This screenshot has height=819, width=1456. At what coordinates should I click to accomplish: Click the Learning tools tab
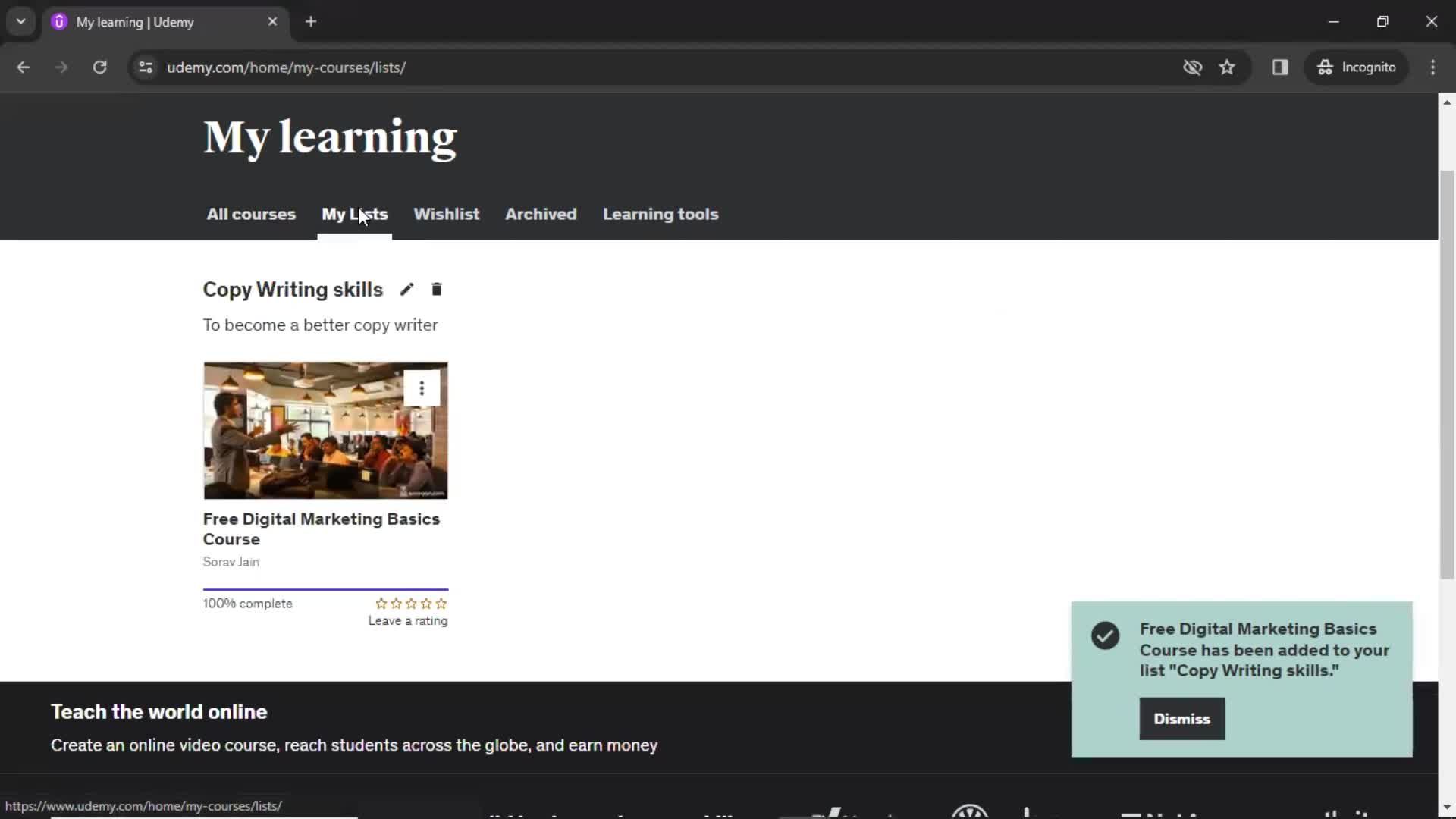(x=661, y=214)
